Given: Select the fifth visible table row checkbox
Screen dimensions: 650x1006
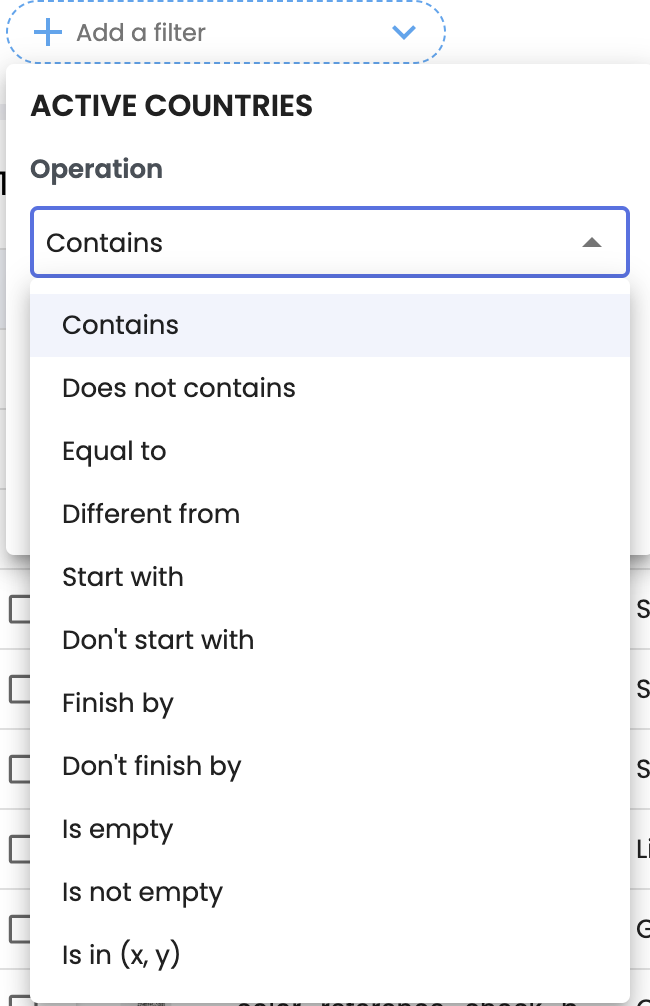Looking at the screenshot, I should click(19, 929).
